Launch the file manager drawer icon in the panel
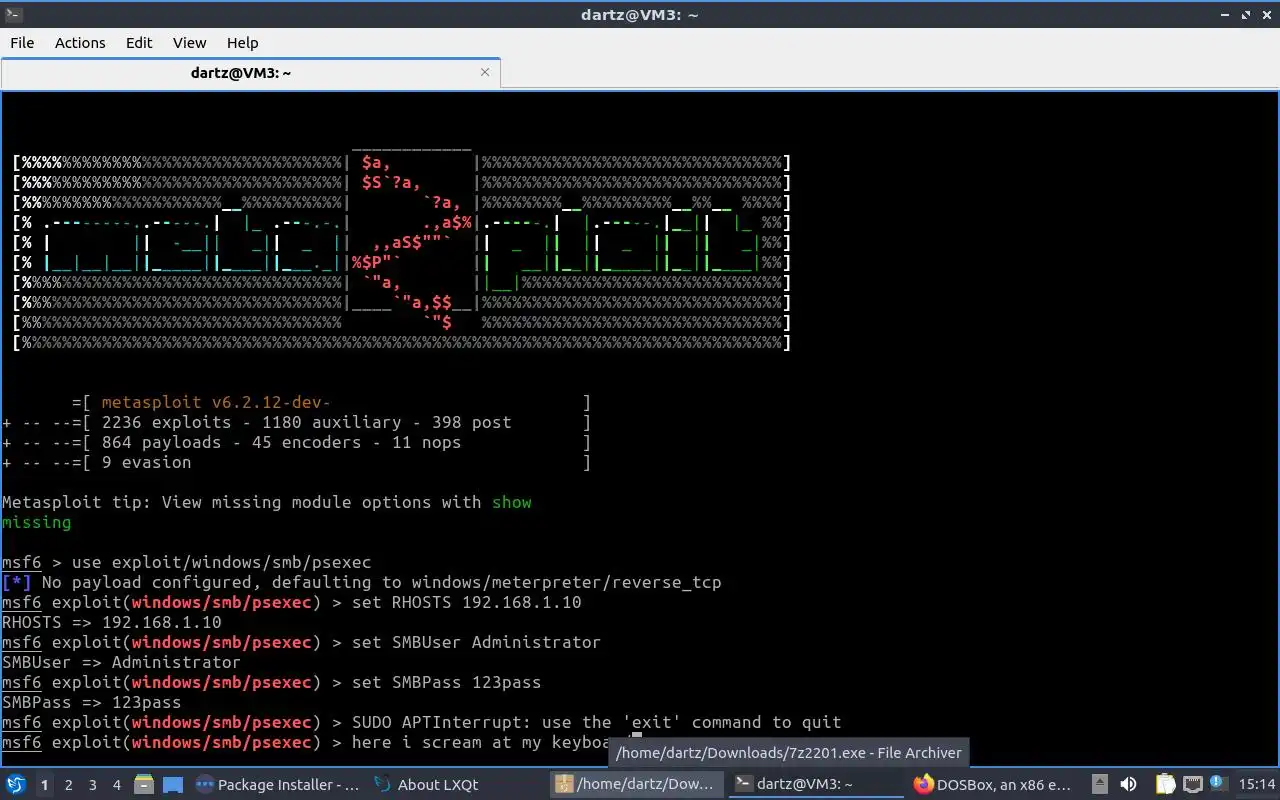Image resolution: width=1280 pixels, height=800 pixels. click(x=144, y=785)
